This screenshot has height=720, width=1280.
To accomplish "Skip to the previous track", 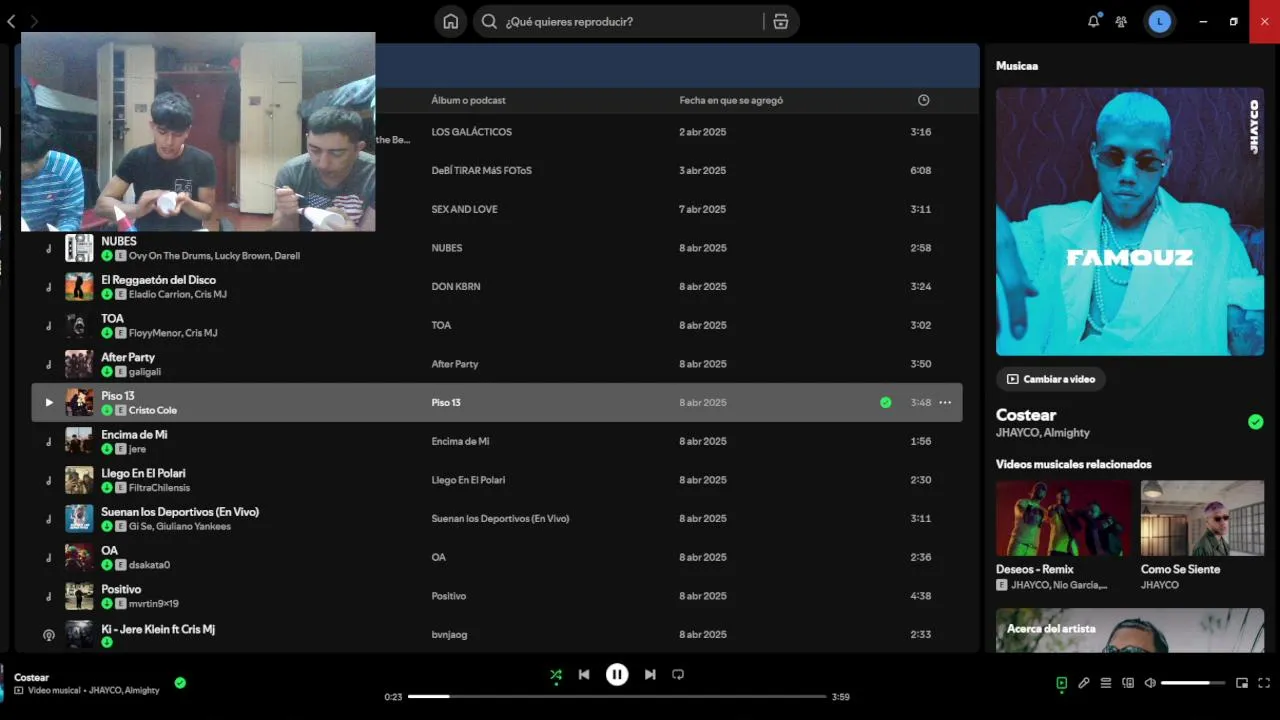I will click(584, 675).
